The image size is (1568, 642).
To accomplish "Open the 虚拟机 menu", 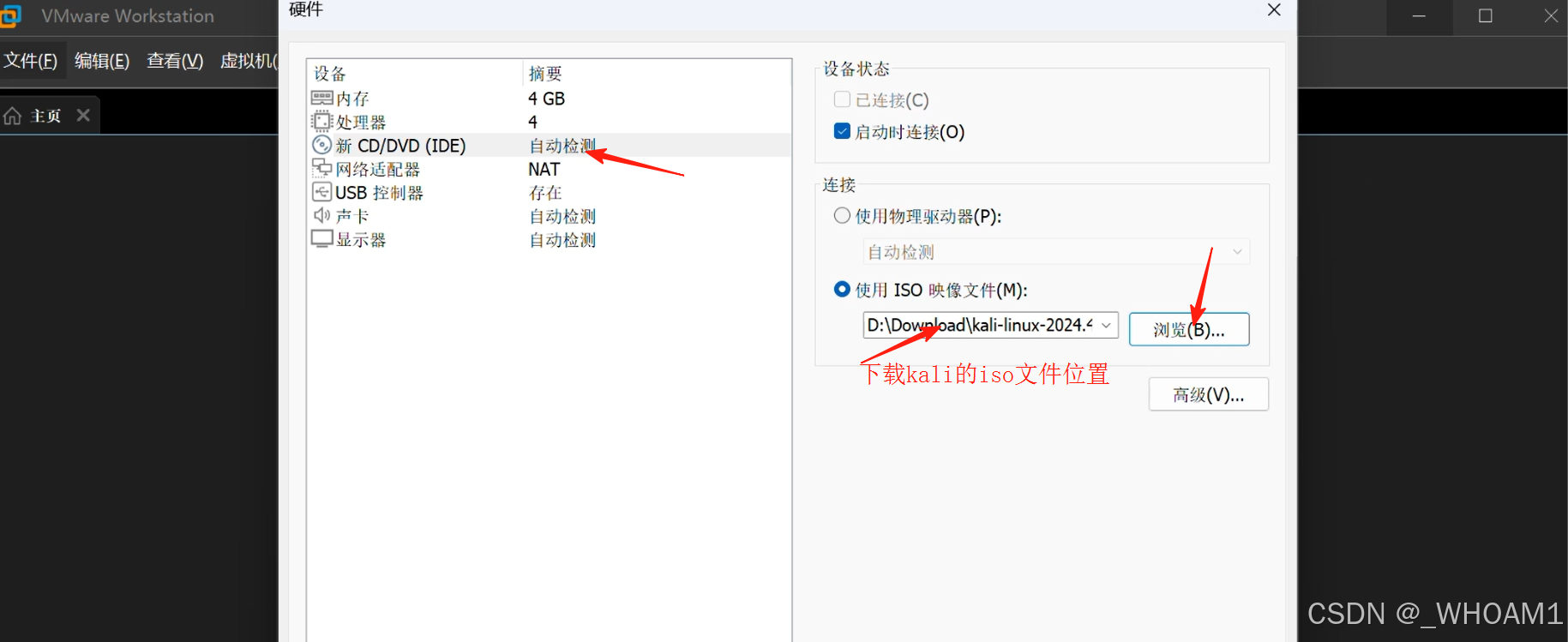I will 249,61.
